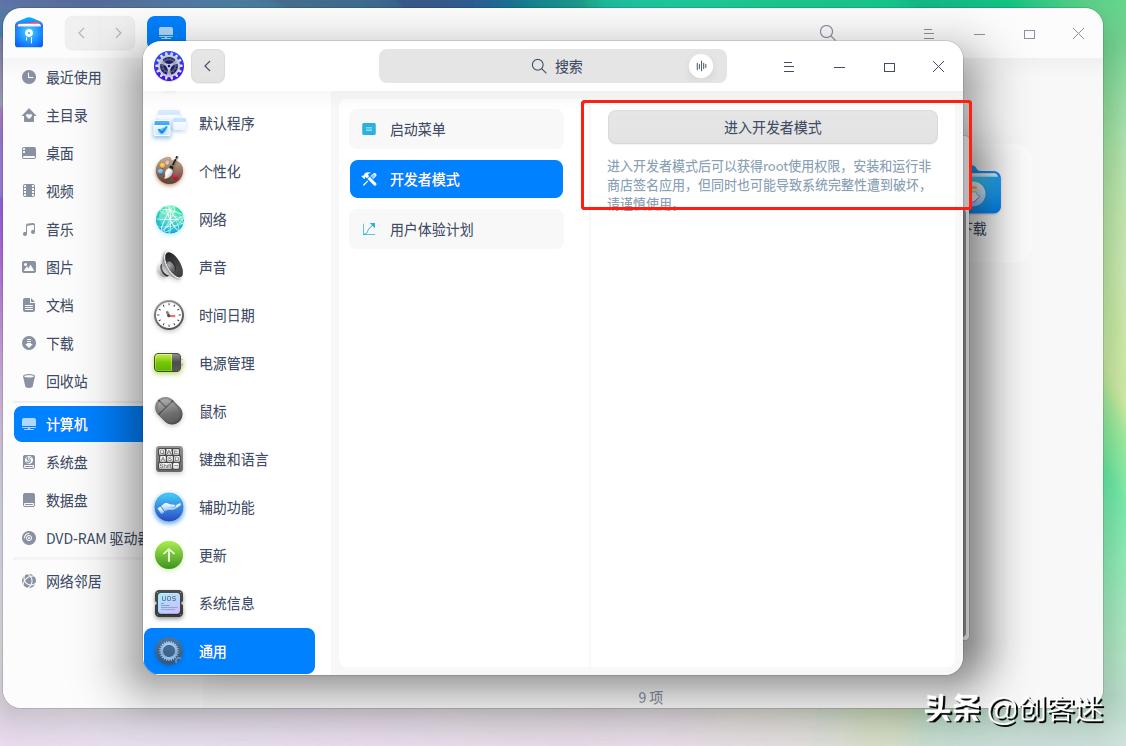This screenshot has width=1126, height=746.
Task: Open the 声音 sound settings
Action: [x=211, y=267]
